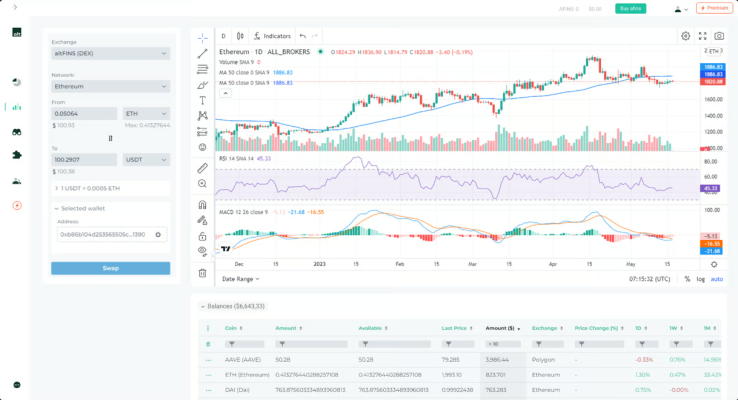Viewport: 738px width, 400px height.
Task: Sort the table by Amount ($) column
Action: point(503,328)
